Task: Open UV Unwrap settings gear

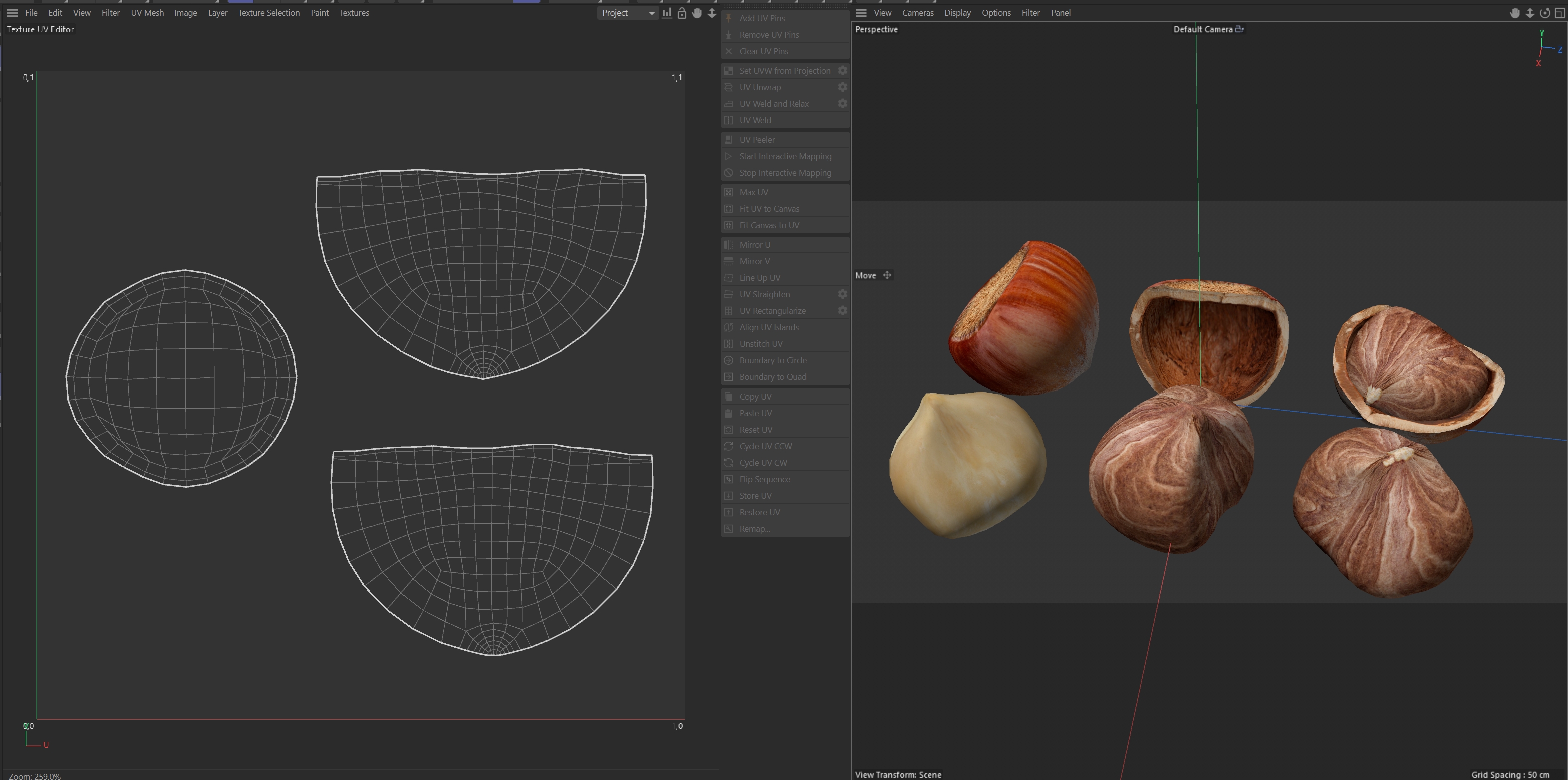Action: [x=842, y=87]
